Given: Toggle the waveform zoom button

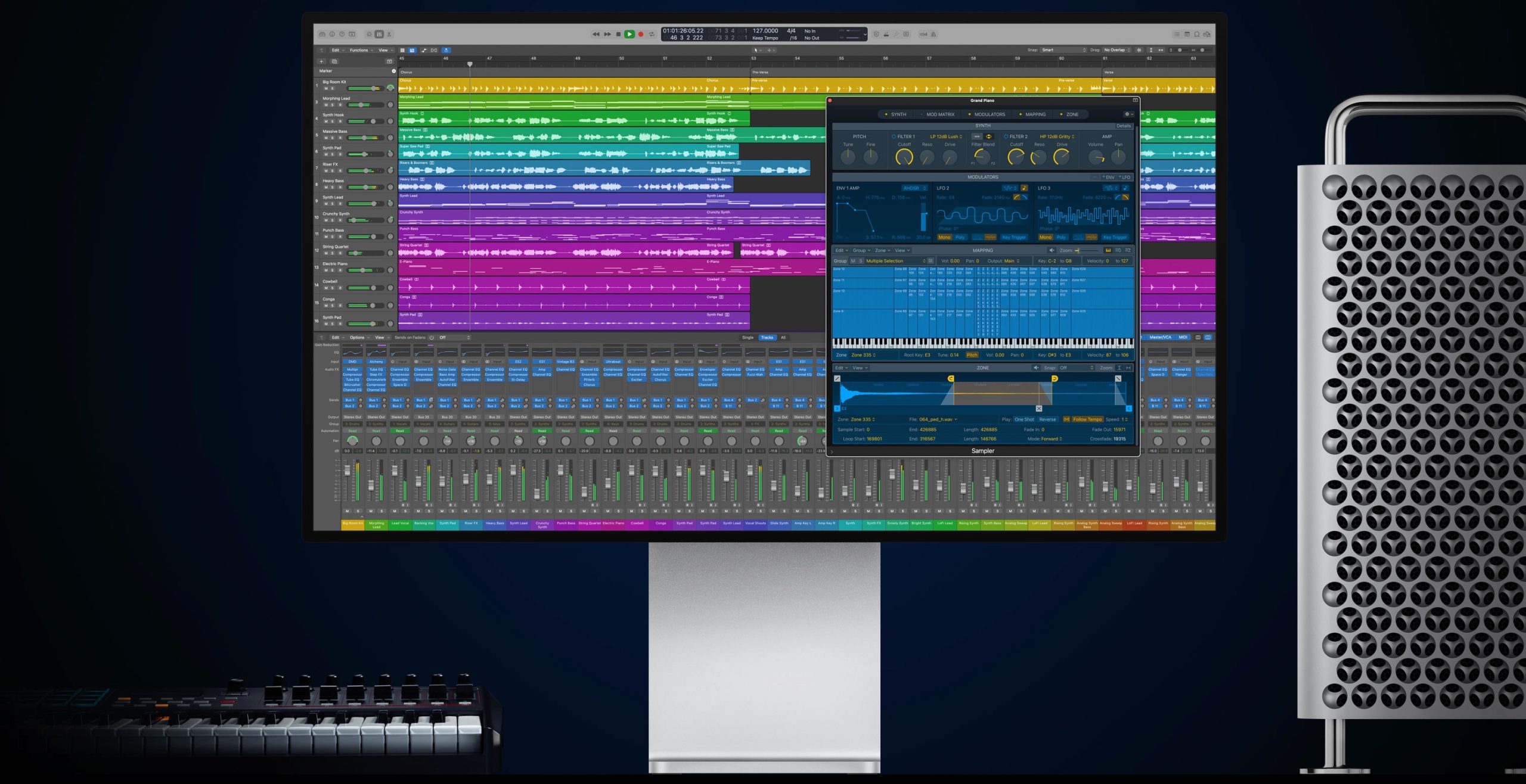Looking at the screenshot, I should (1139, 50).
